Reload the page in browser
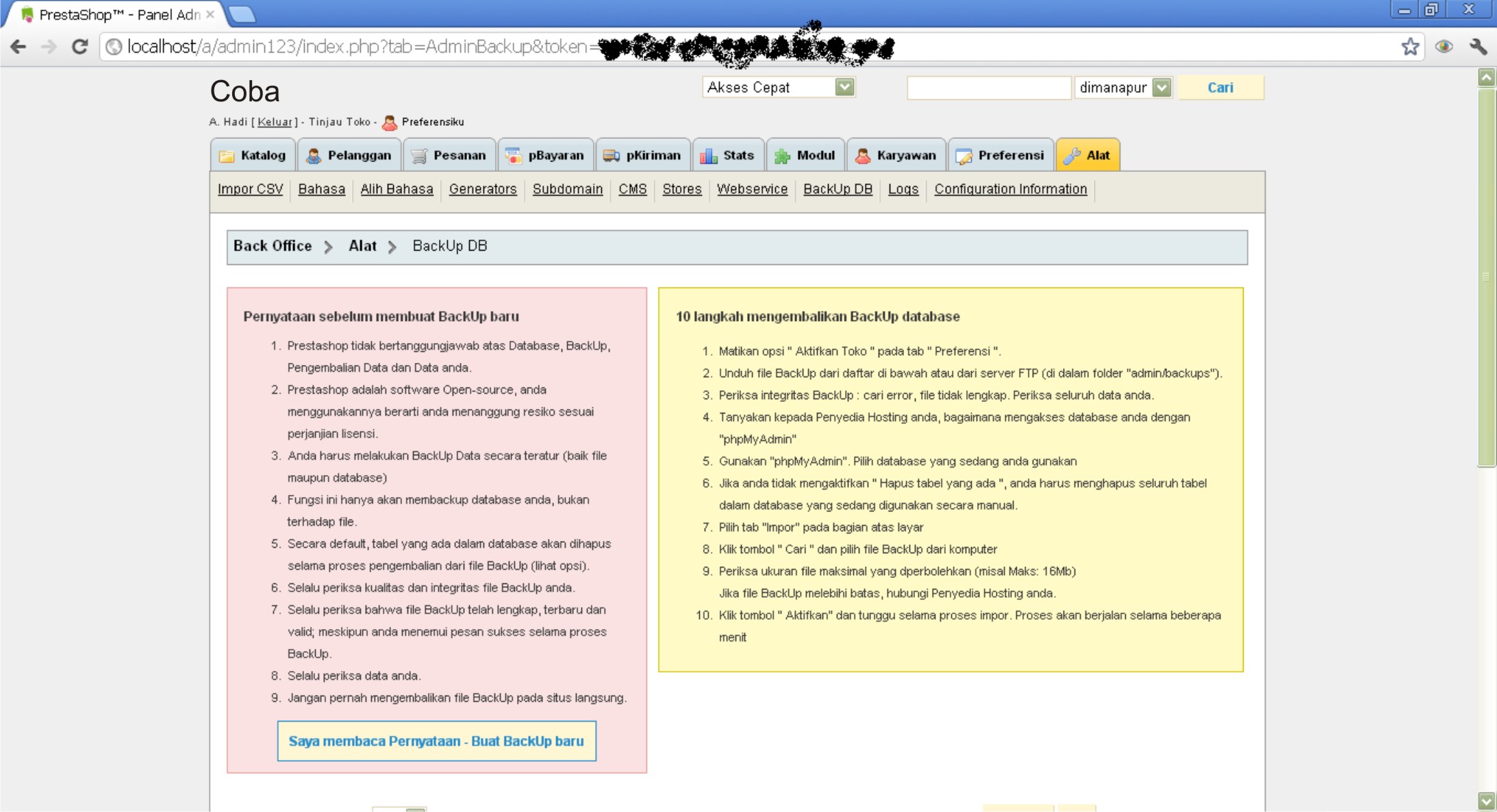1497x812 pixels. (80, 47)
